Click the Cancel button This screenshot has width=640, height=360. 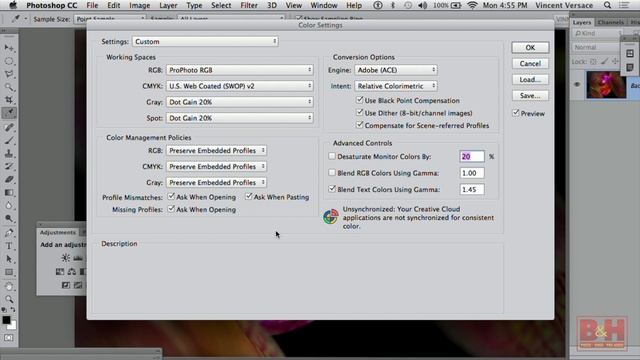tap(530, 64)
